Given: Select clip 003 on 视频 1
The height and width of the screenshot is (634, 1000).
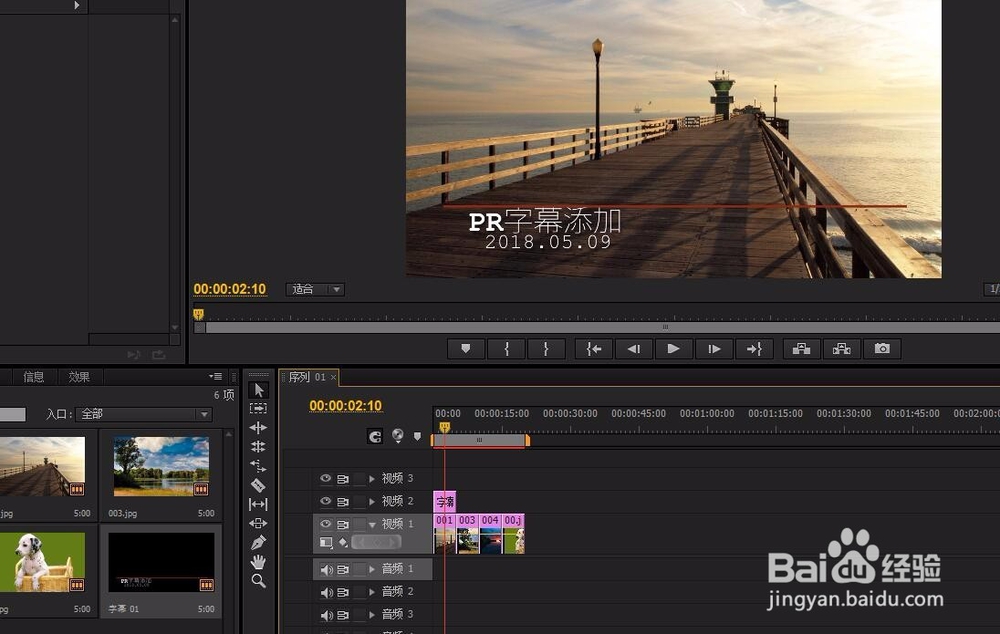Looking at the screenshot, I should coord(467,534).
